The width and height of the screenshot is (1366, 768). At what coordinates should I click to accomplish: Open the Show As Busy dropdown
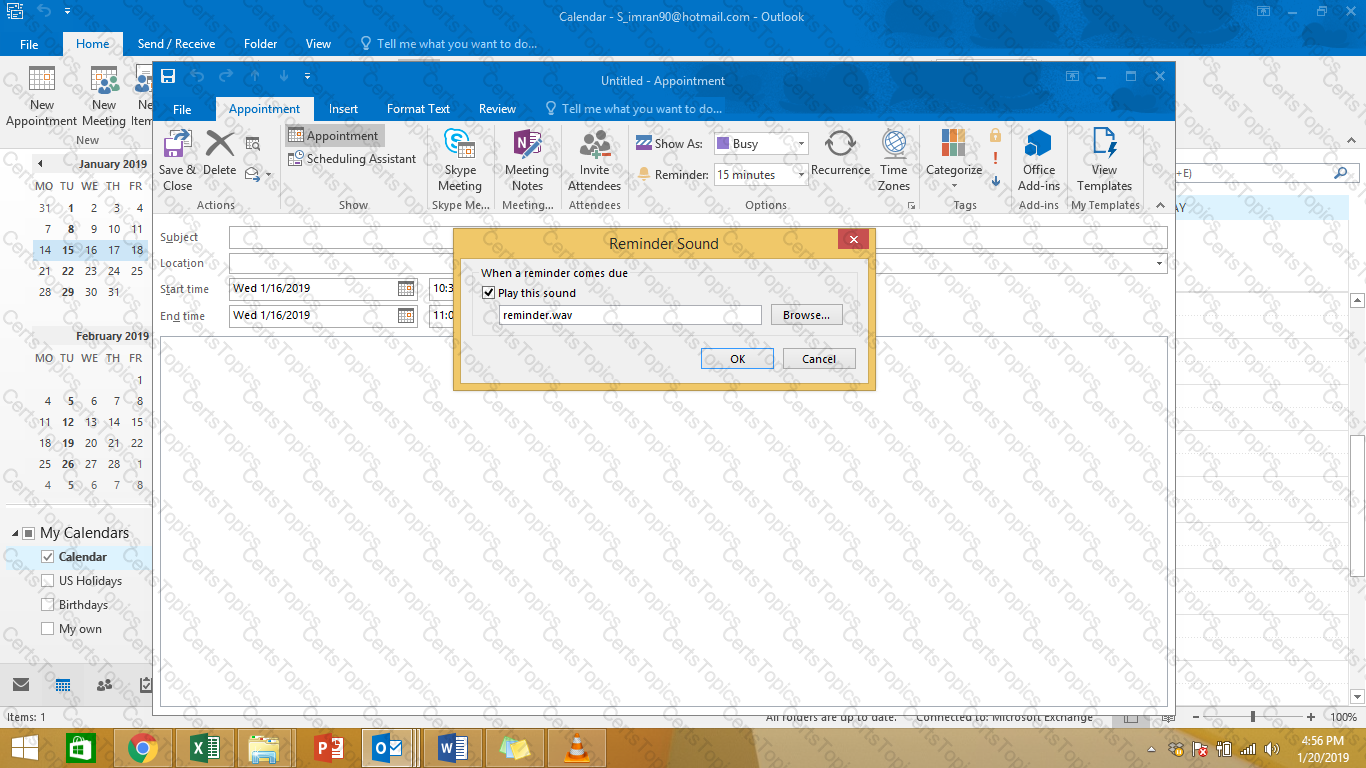[801, 144]
